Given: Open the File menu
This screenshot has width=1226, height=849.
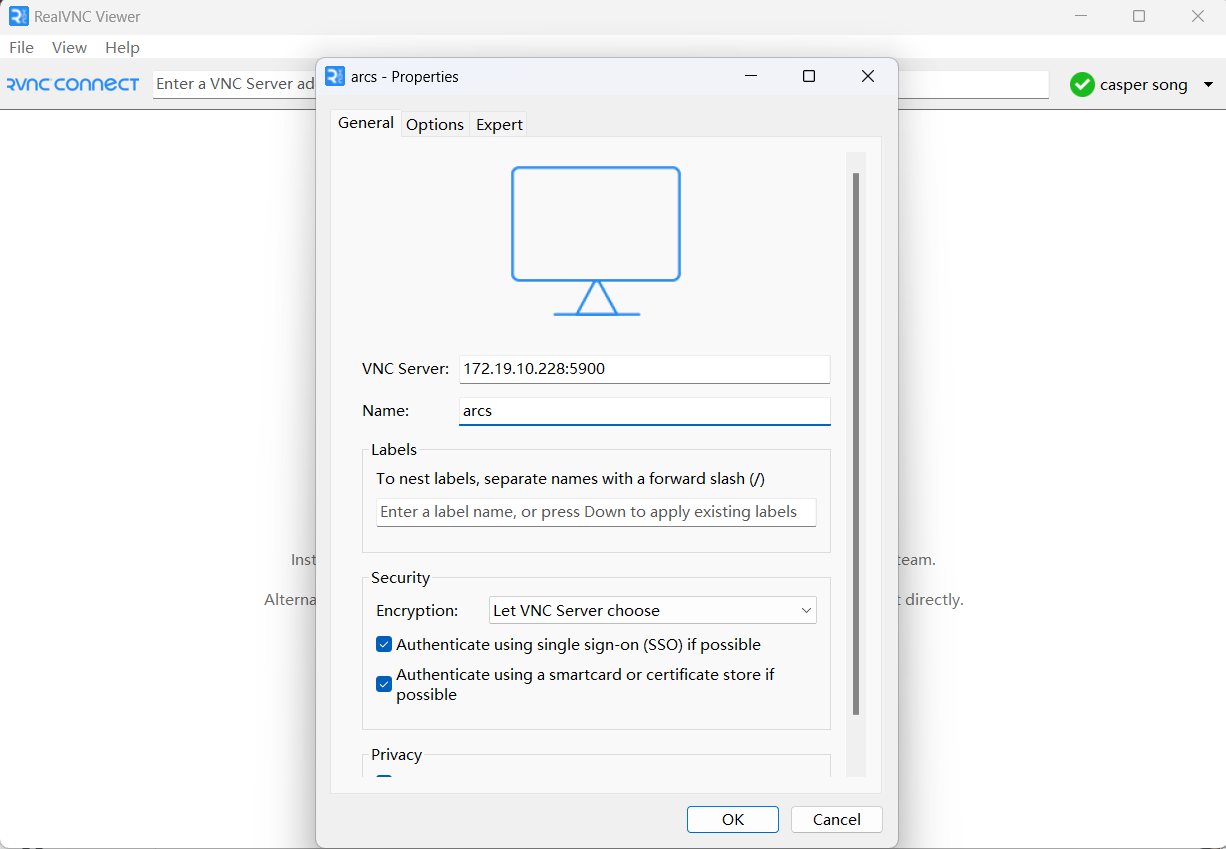Looking at the screenshot, I should pyautogui.click(x=21, y=47).
